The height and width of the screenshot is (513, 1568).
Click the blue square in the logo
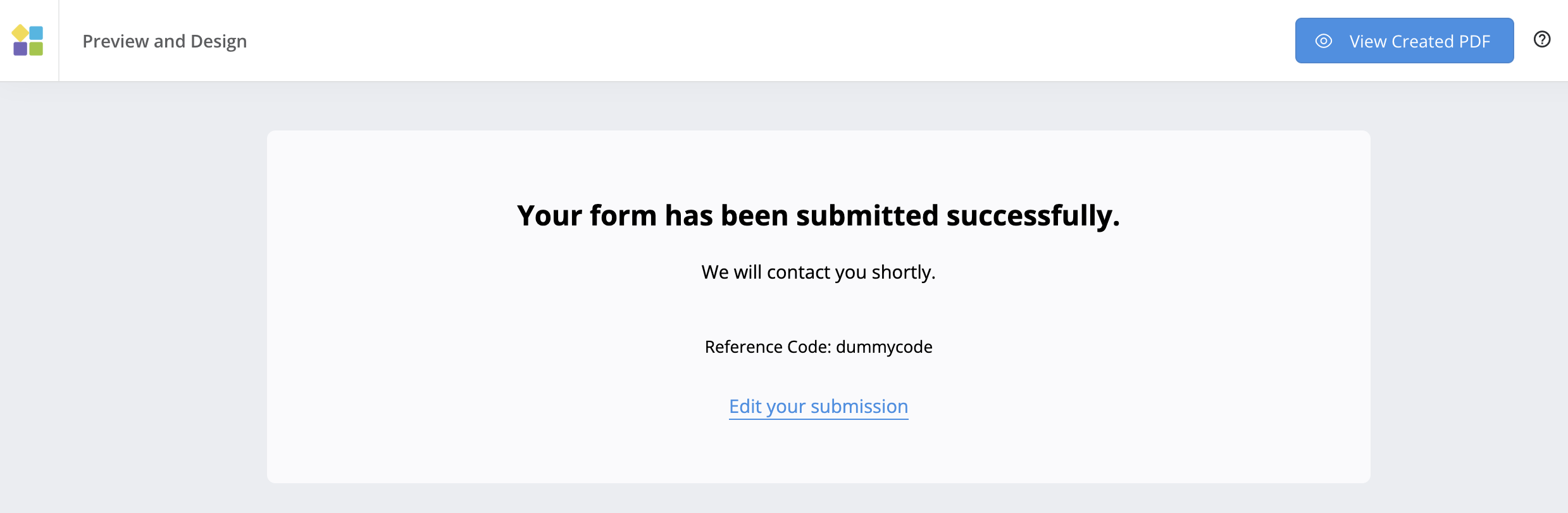[x=37, y=32]
